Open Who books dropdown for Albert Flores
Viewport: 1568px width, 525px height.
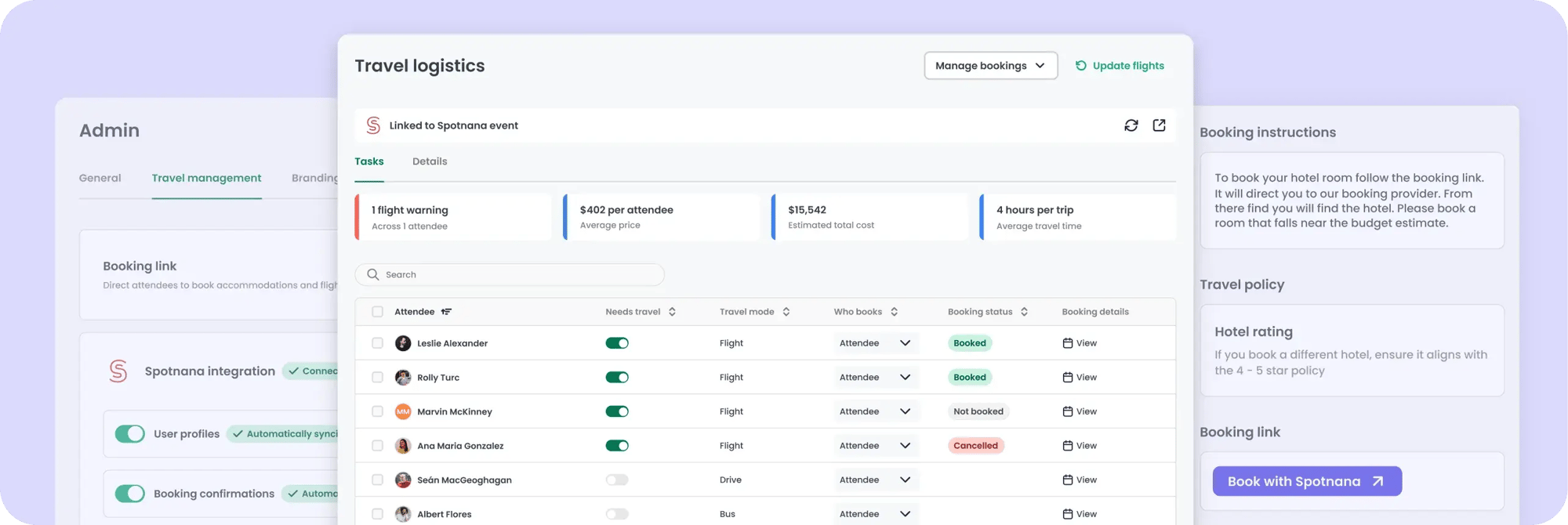[876, 514]
